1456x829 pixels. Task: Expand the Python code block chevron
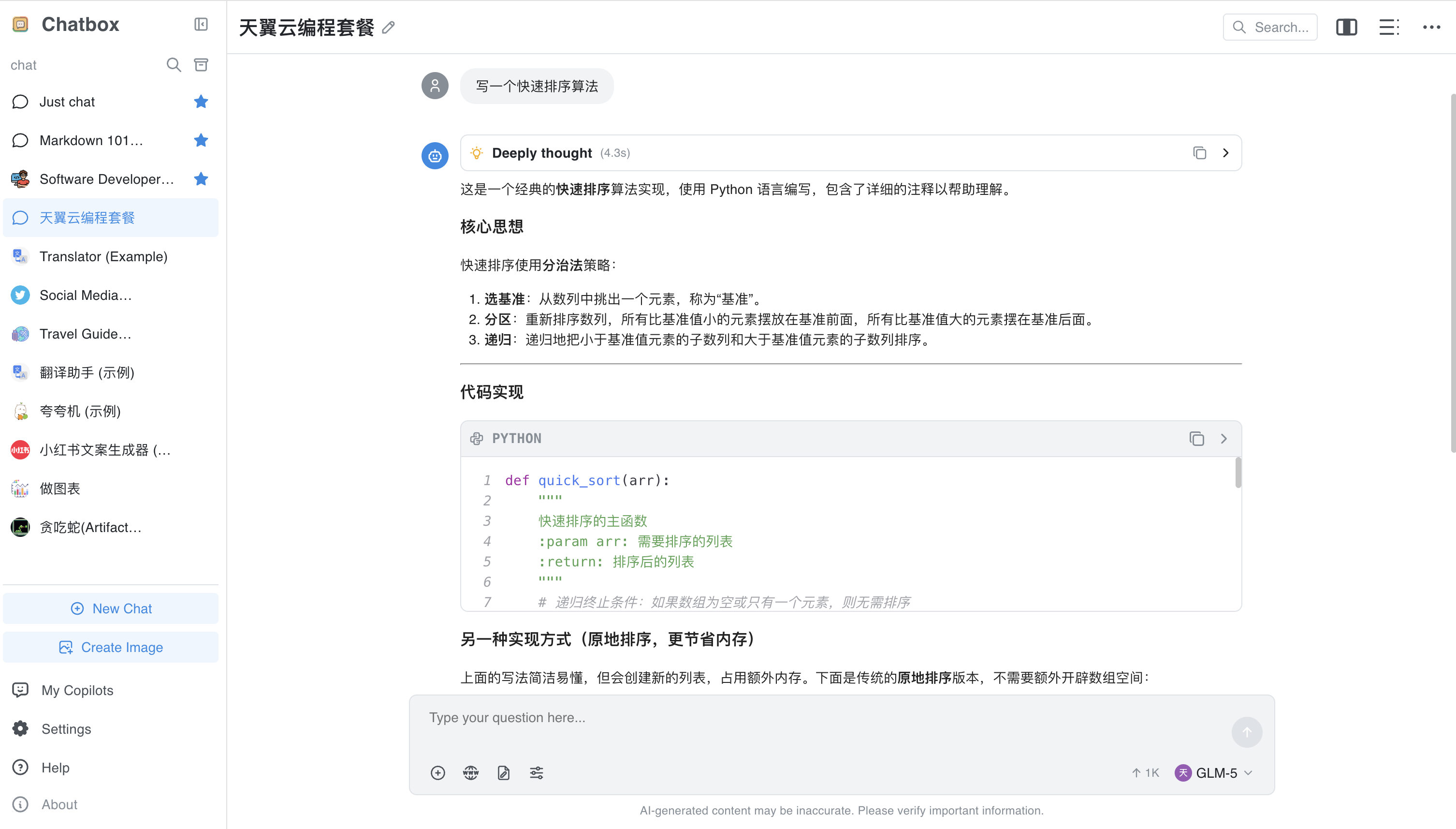(1223, 438)
